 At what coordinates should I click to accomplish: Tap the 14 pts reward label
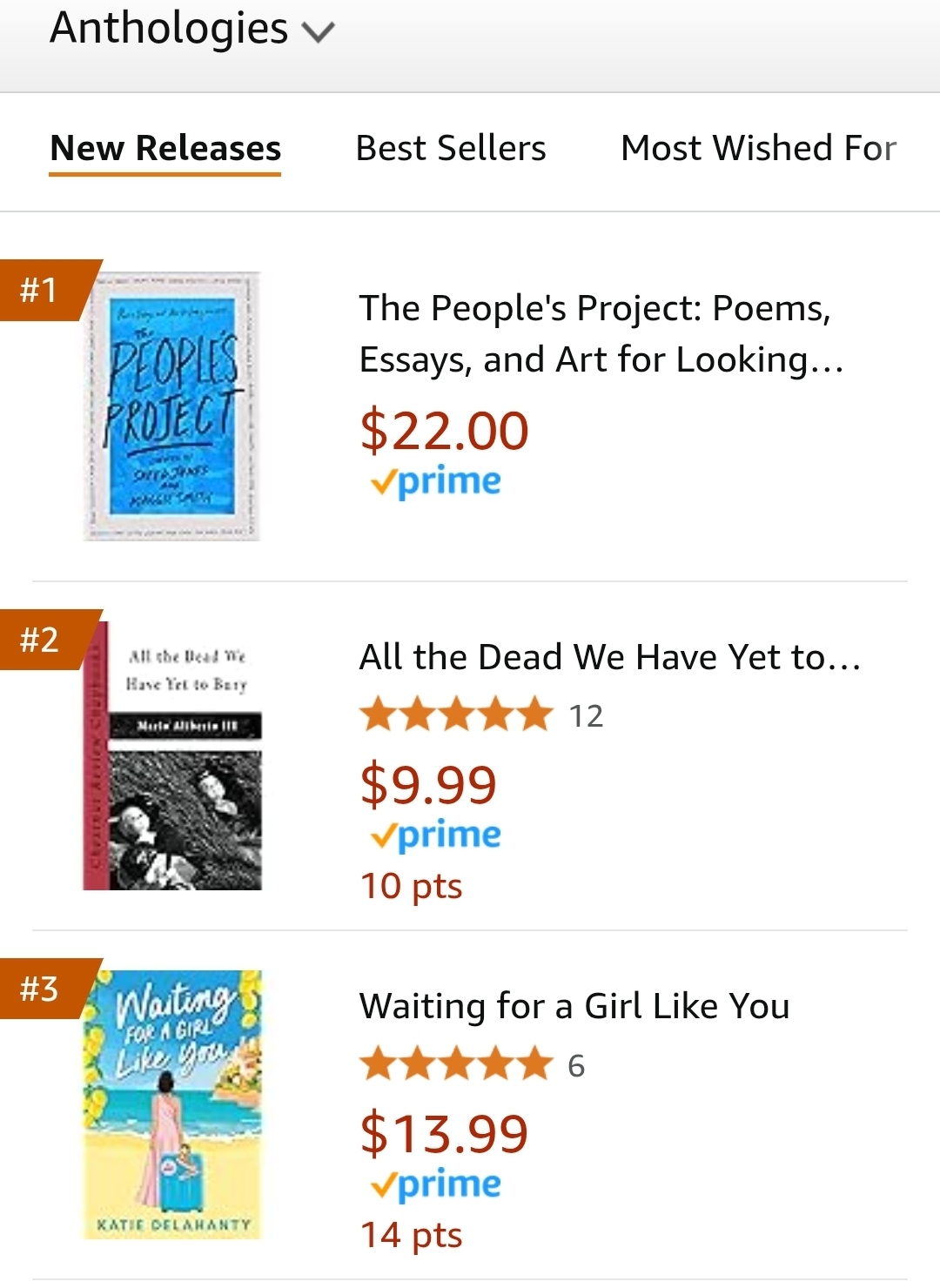411,1236
